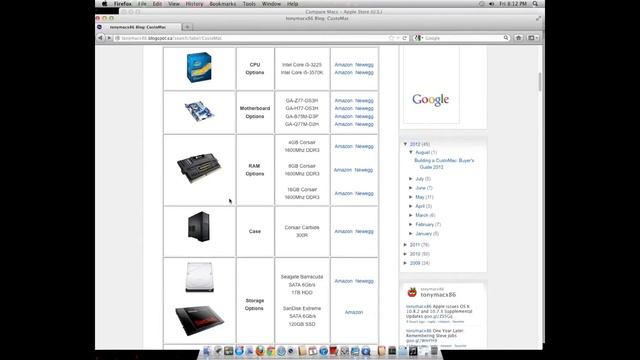640x360 pixels.
Task: Click the Google advertisement box
Action: (x=431, y=85)
